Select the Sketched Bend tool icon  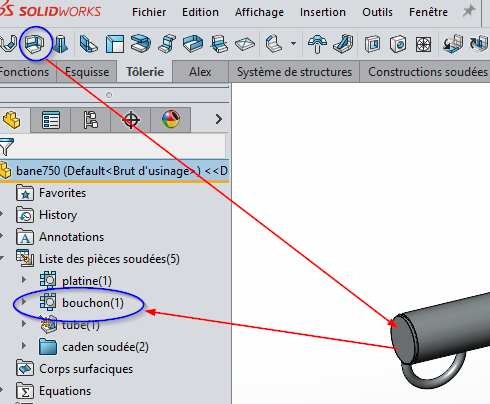(x=219, y=44)
